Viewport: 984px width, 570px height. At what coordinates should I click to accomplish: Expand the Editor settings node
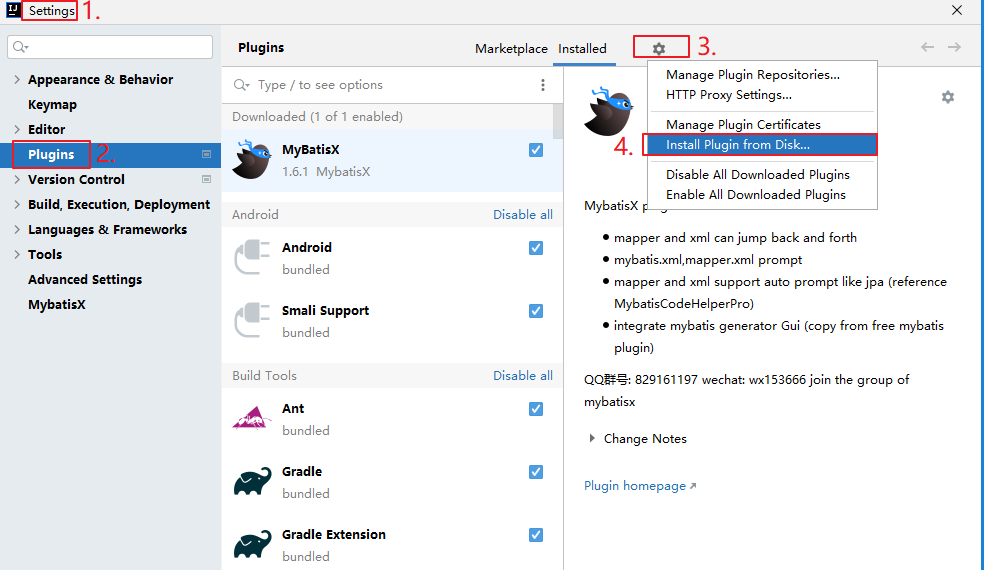pos(17,129)
